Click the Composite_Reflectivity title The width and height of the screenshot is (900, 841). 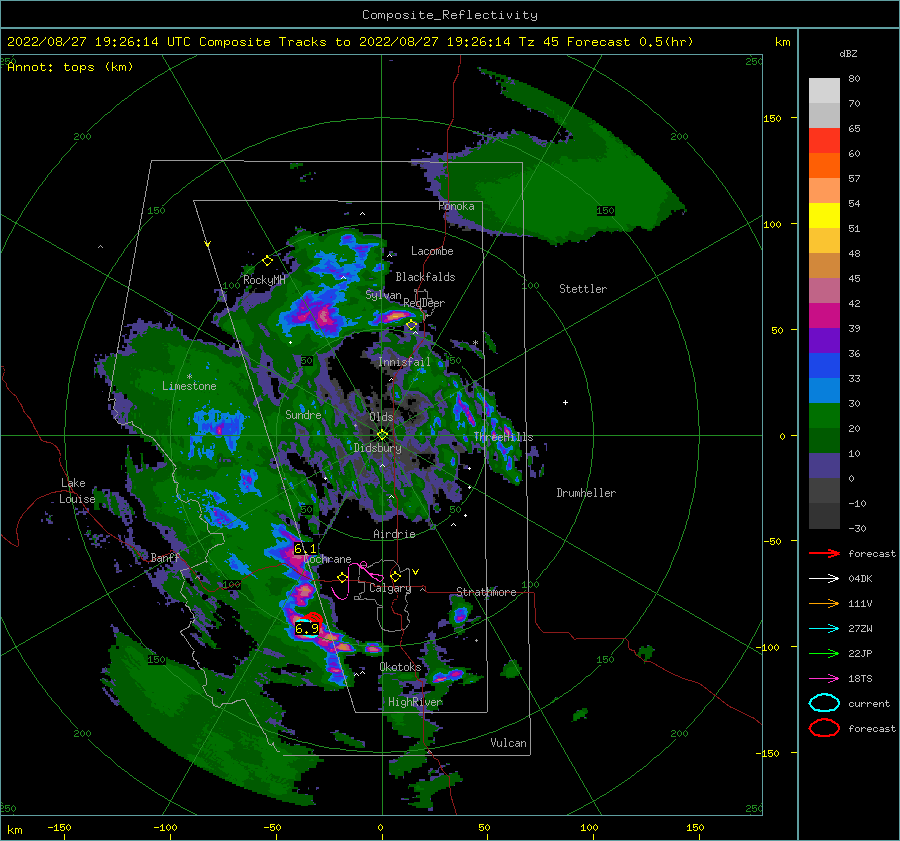(x=449, y=15)
